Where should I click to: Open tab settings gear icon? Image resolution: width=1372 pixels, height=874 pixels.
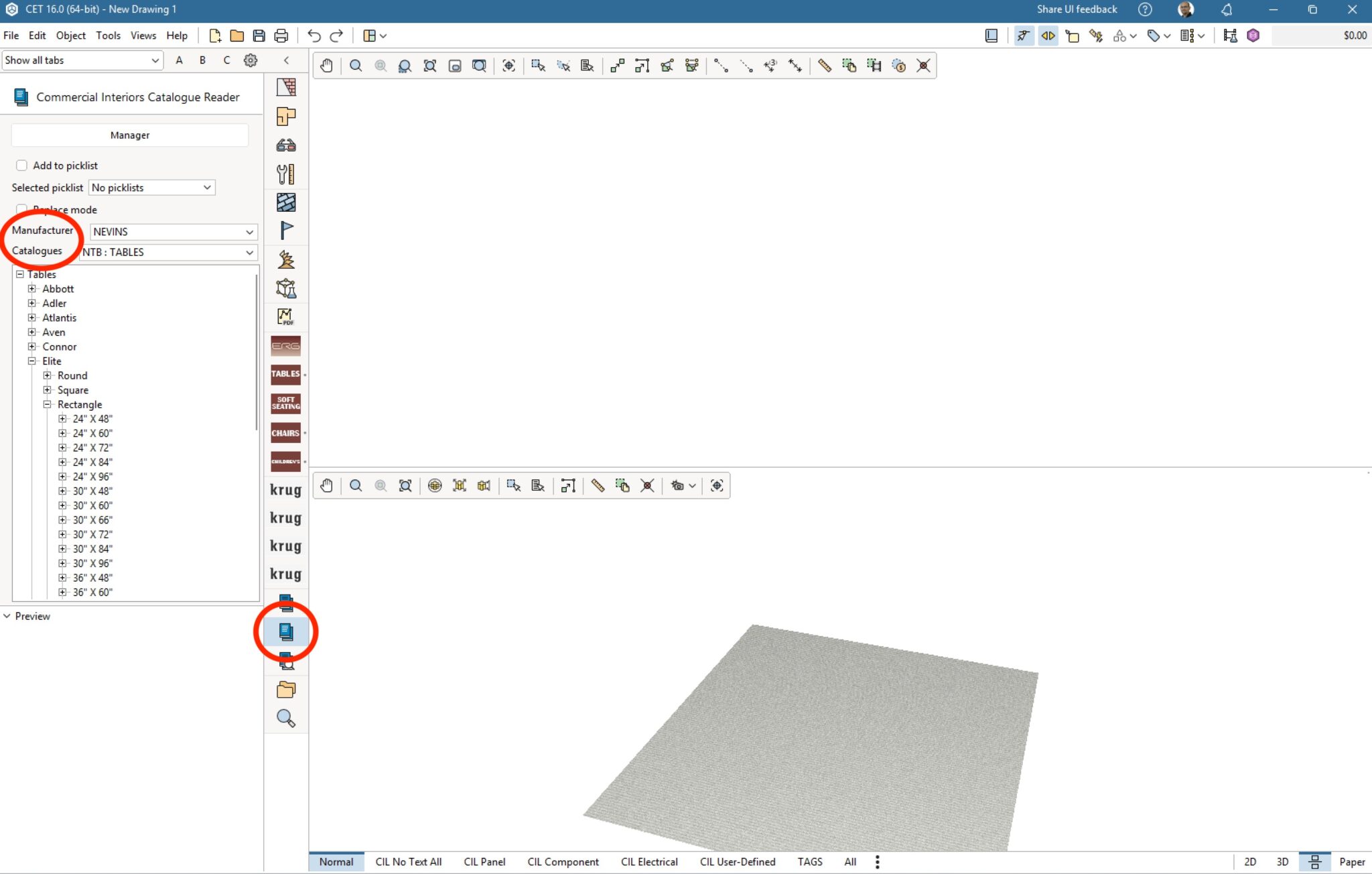pyautogui.click(x=251, y=60)
